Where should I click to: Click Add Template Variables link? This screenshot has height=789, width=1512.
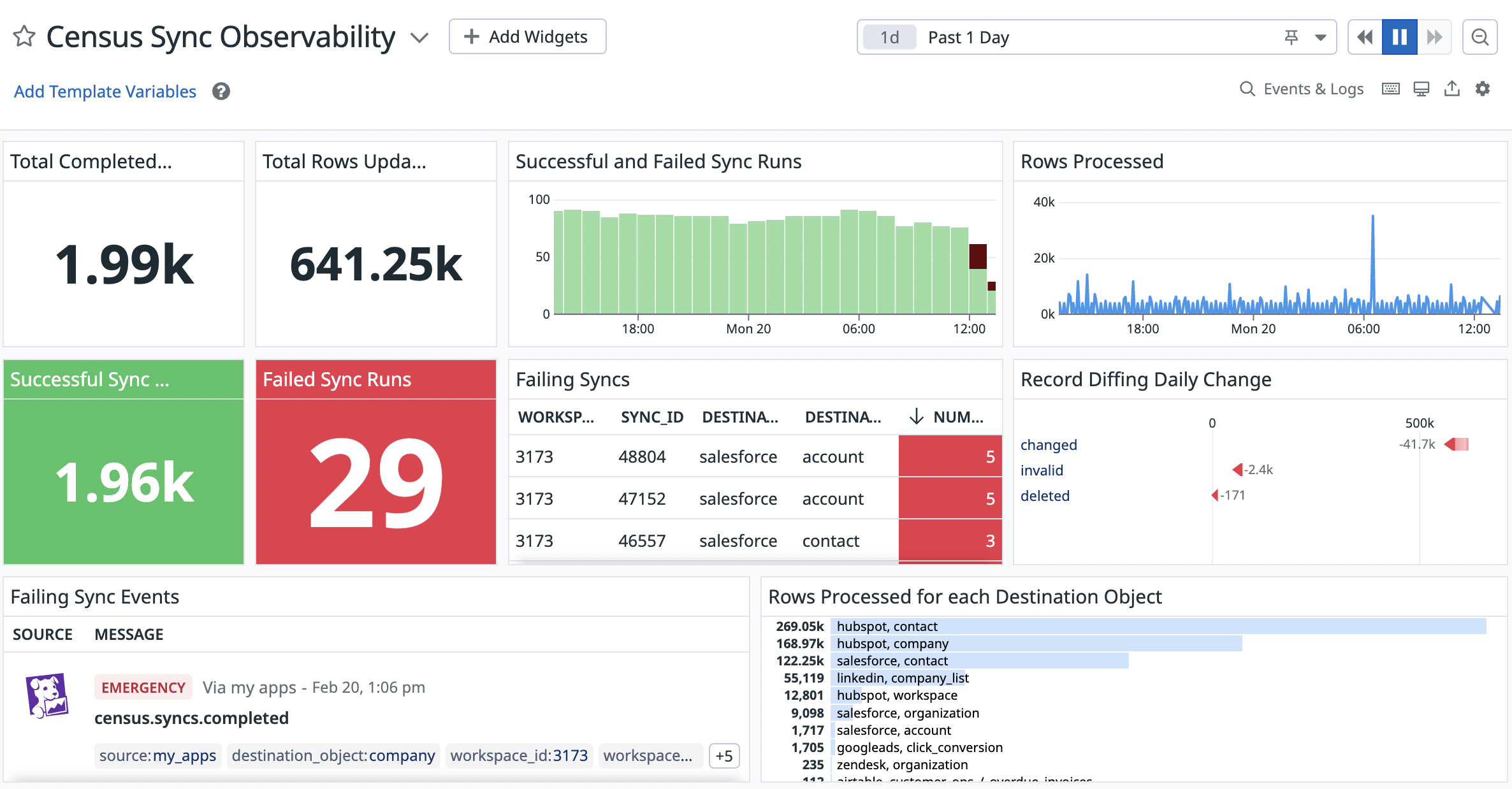tap(105, 92)
